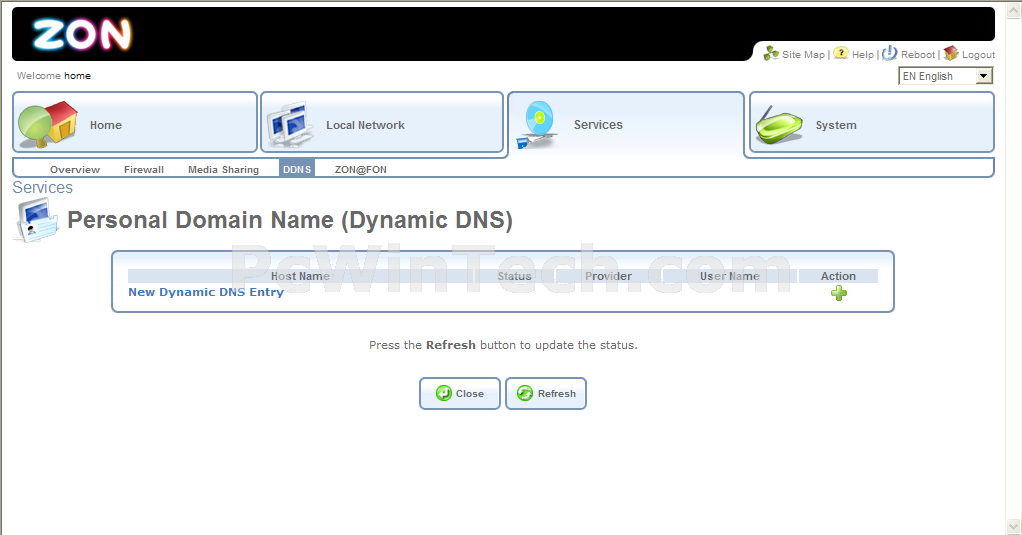The image size is (1022, 535).
Task: Click the System router icon
Action: [x=779, y=125]
